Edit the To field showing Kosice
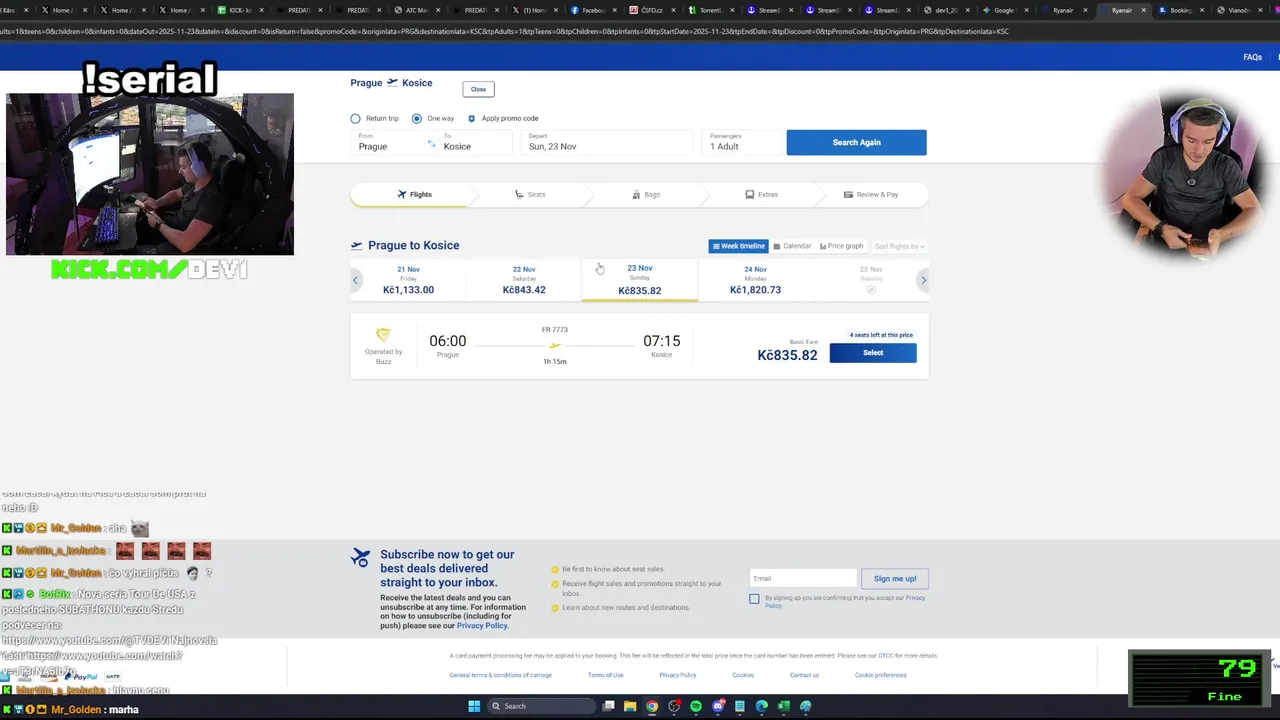 pyautogui.click(x=475, y=142)
